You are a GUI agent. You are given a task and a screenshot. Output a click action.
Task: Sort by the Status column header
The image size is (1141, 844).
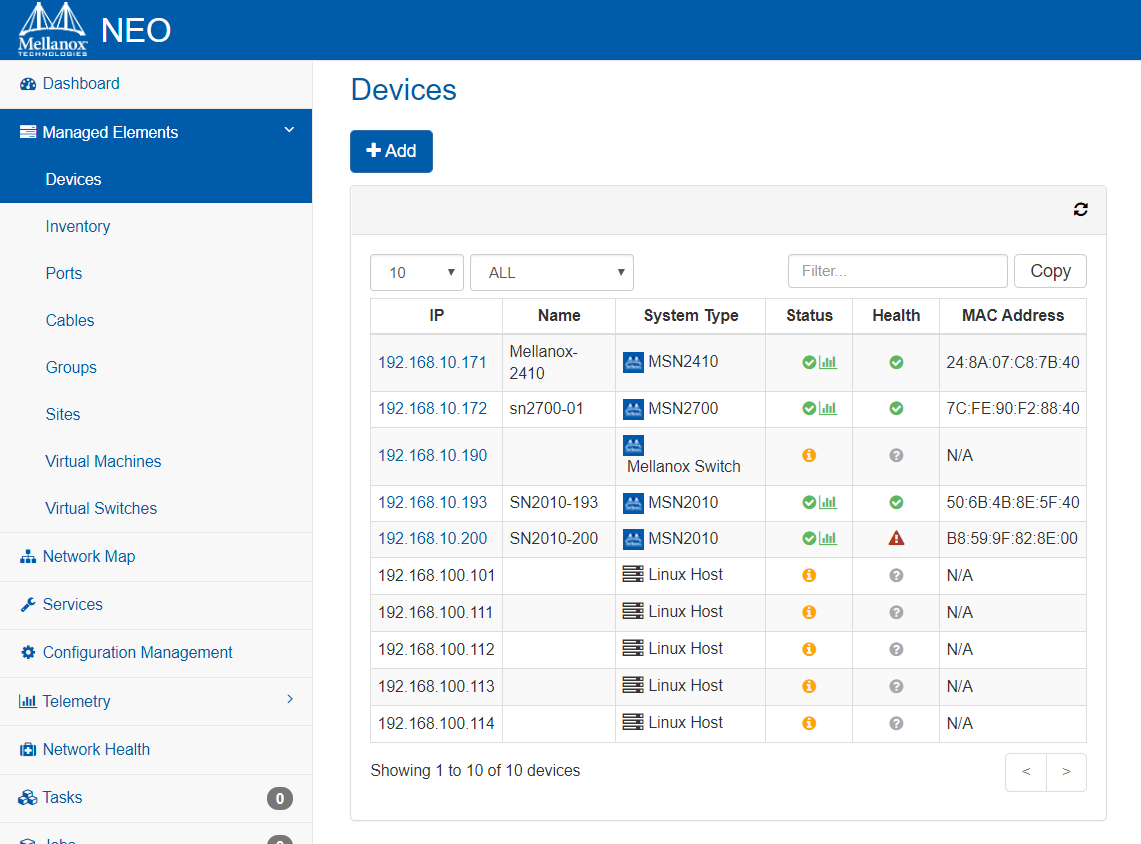click(809, 316)
